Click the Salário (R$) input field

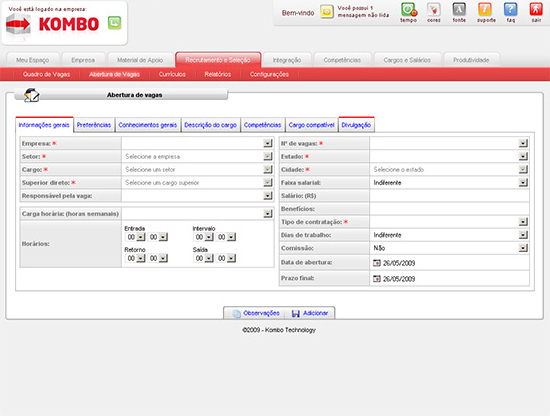click(x=449, y=196)
